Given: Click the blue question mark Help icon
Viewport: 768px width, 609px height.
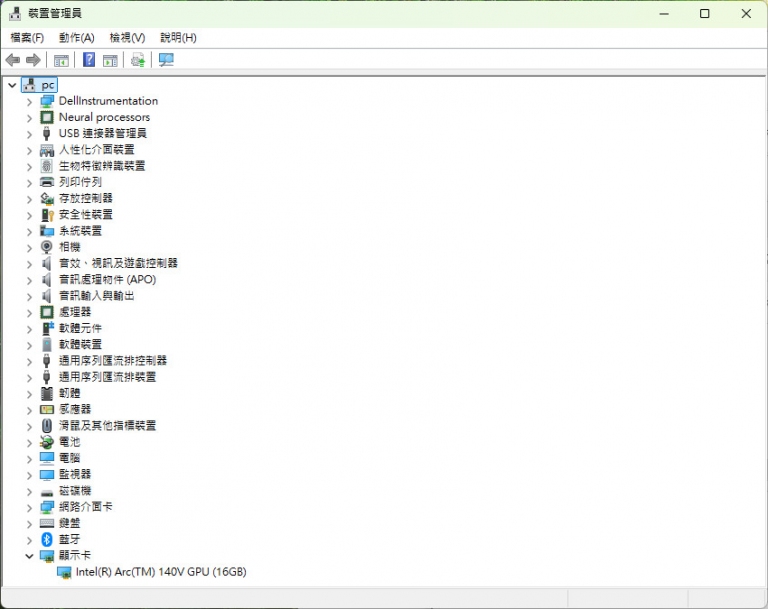Looking at the screenshot, I should [89, 60].
